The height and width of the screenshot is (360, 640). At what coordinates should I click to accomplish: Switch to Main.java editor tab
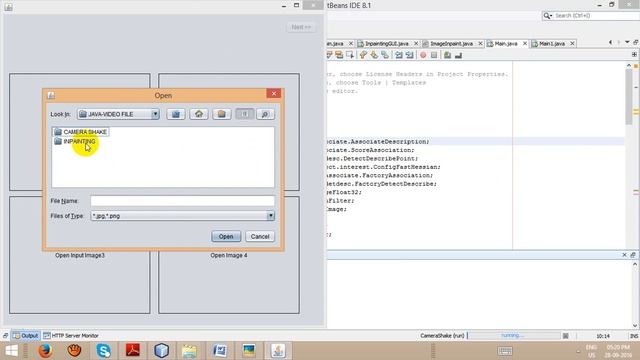pos(506,43)
